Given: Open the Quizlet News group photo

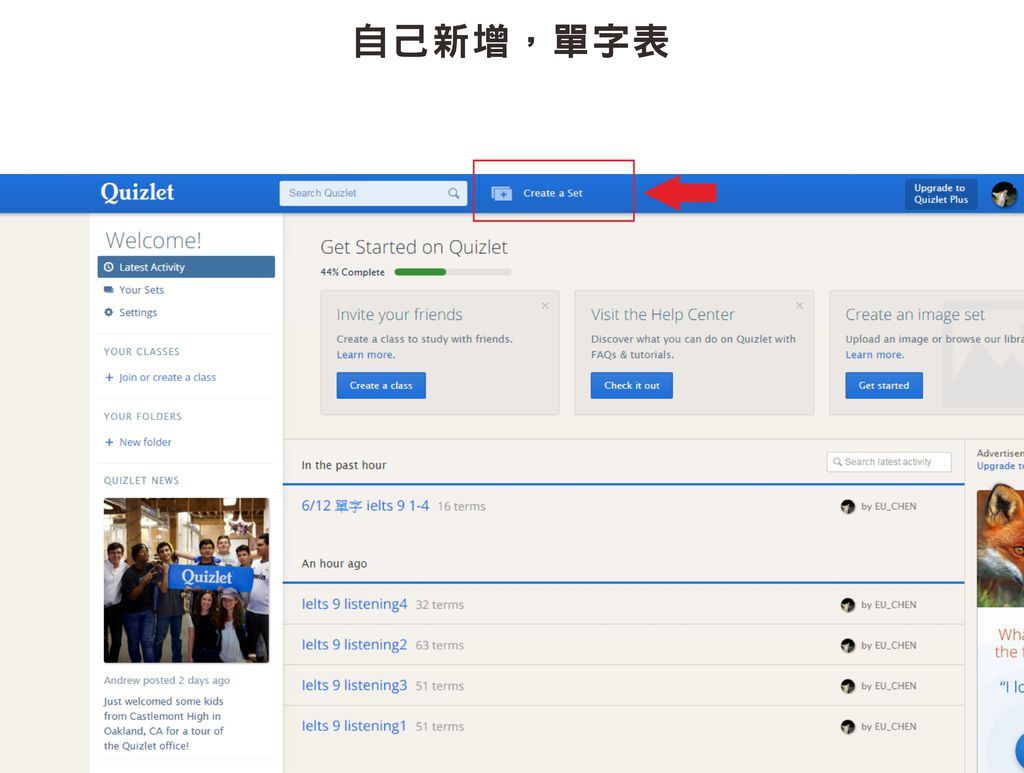Looking at the screenshot, I should coord(186,580).
